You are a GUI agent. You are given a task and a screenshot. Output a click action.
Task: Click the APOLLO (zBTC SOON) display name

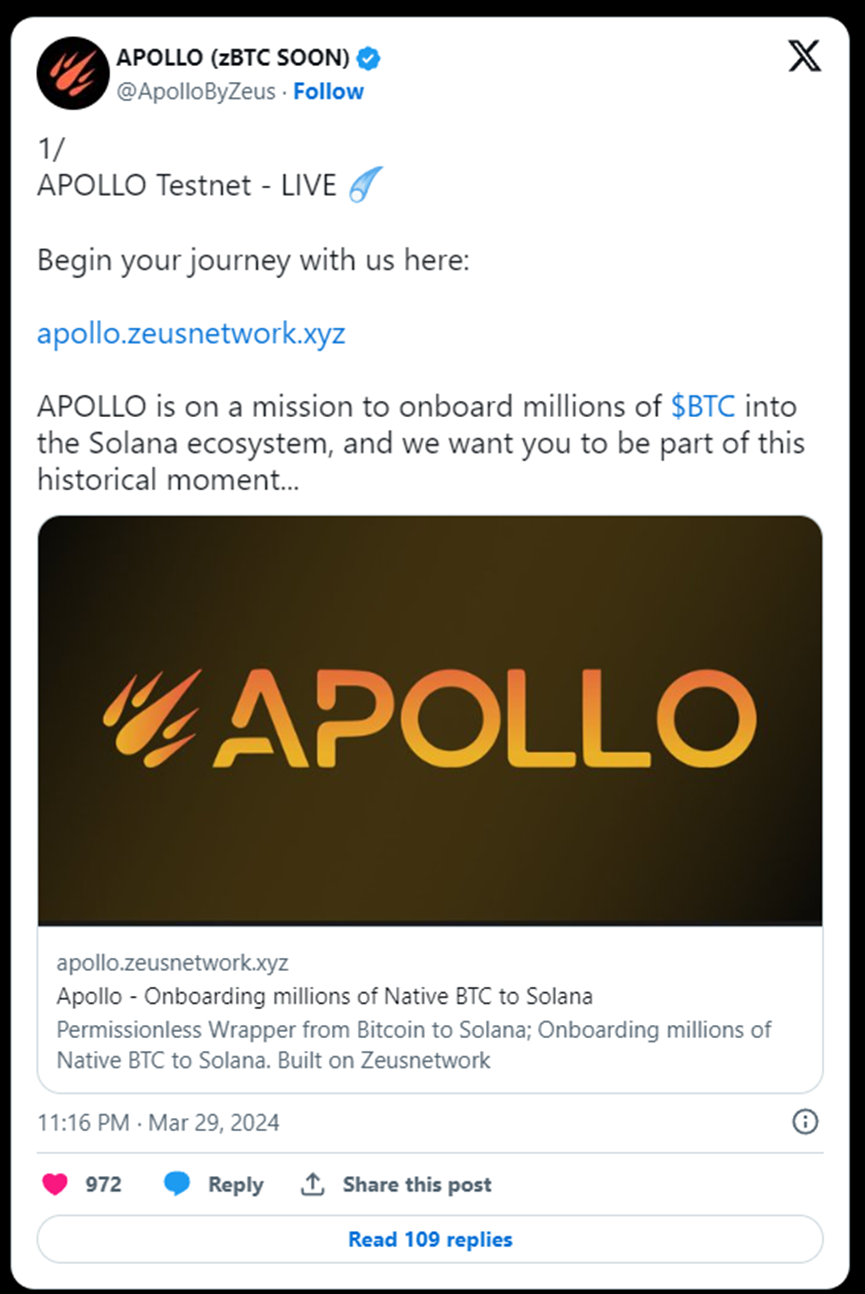click(233, 58)
